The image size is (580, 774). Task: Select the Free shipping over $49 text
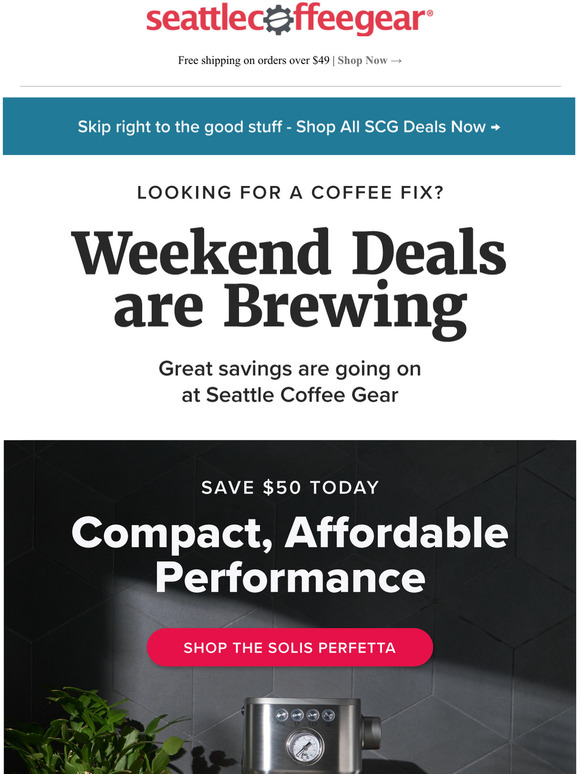click(254, 60)
